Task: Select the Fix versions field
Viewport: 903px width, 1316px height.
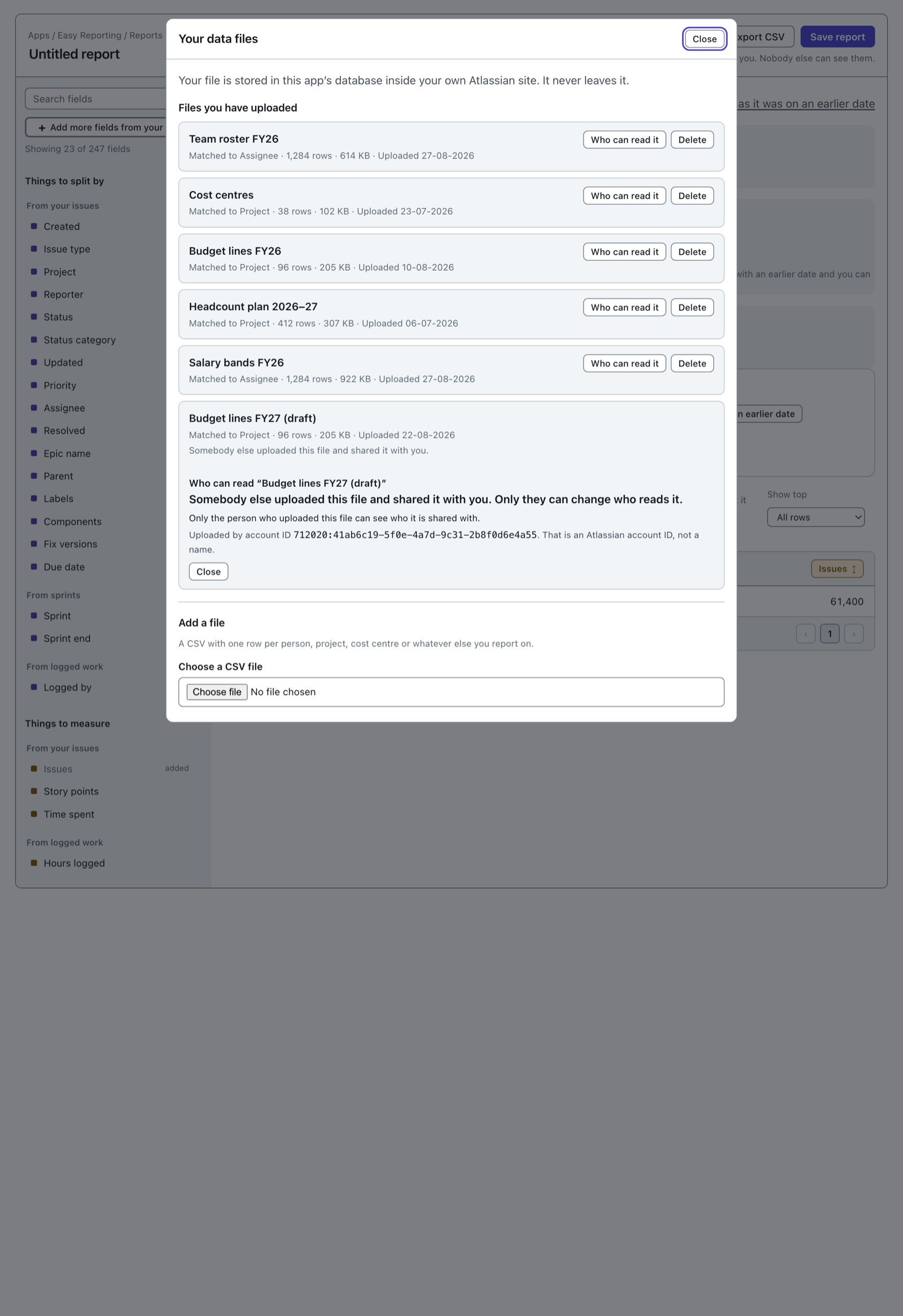Action: click(70, 544)
